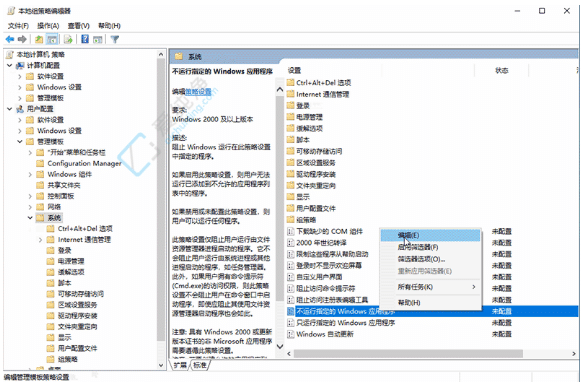
Task: Click description pane scrollbar down arrow
Action: click(280, 347)
